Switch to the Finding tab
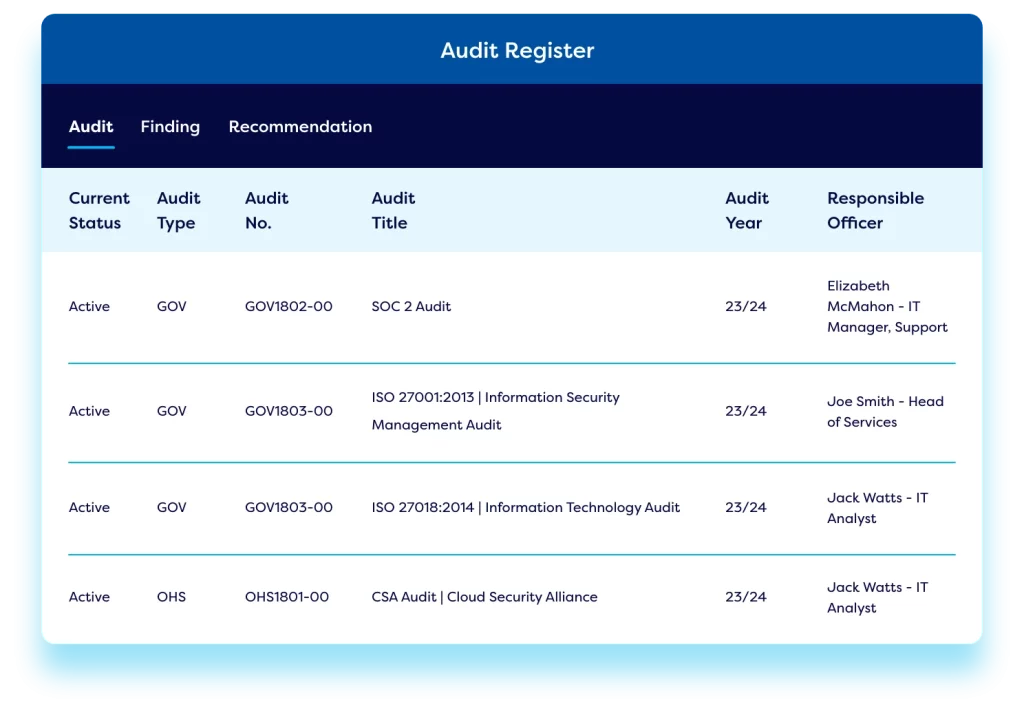Image resolution: width=1024 pixels, height=713 pixels. point(170,127)
